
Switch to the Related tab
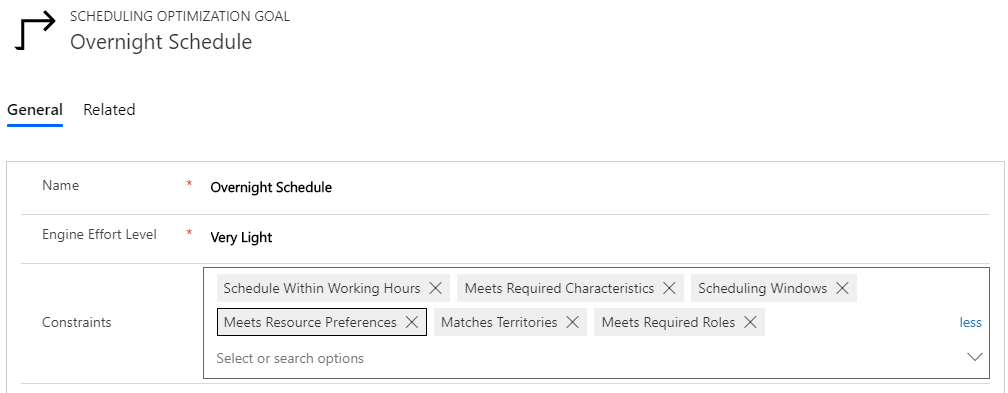pyautogui.click(x=109, y=109)
